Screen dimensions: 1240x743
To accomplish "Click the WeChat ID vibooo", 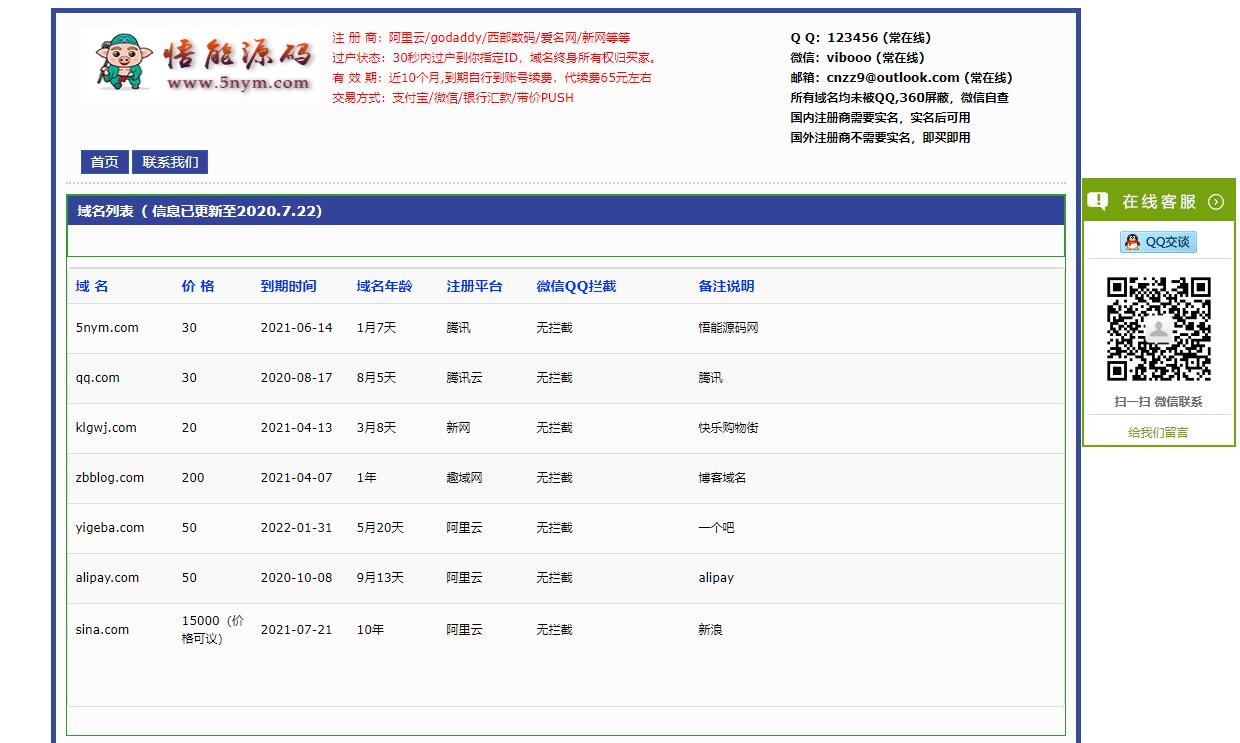I will [849, 58].
